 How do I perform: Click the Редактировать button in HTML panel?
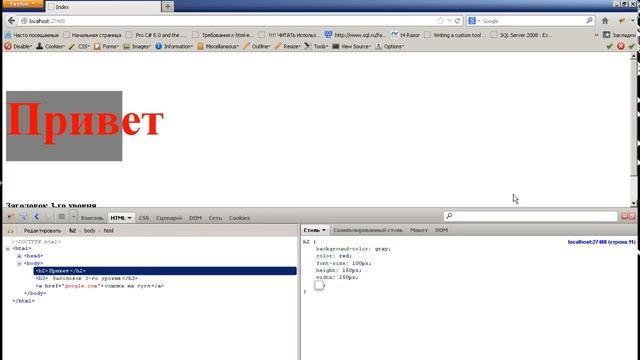(x=42, y=231)
